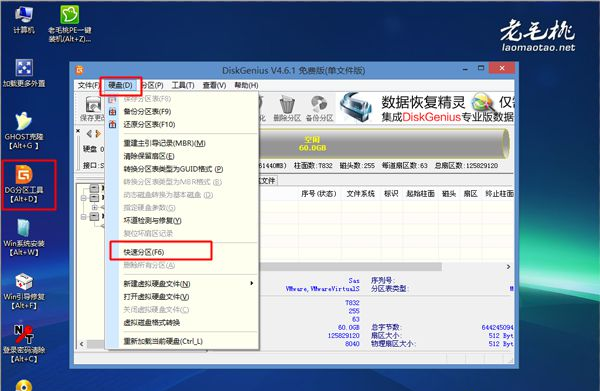This screenshot has width=601, height=391.
Task: Open 老毛桃PE一键装机 desktop icon
Action: click(70, 24)
